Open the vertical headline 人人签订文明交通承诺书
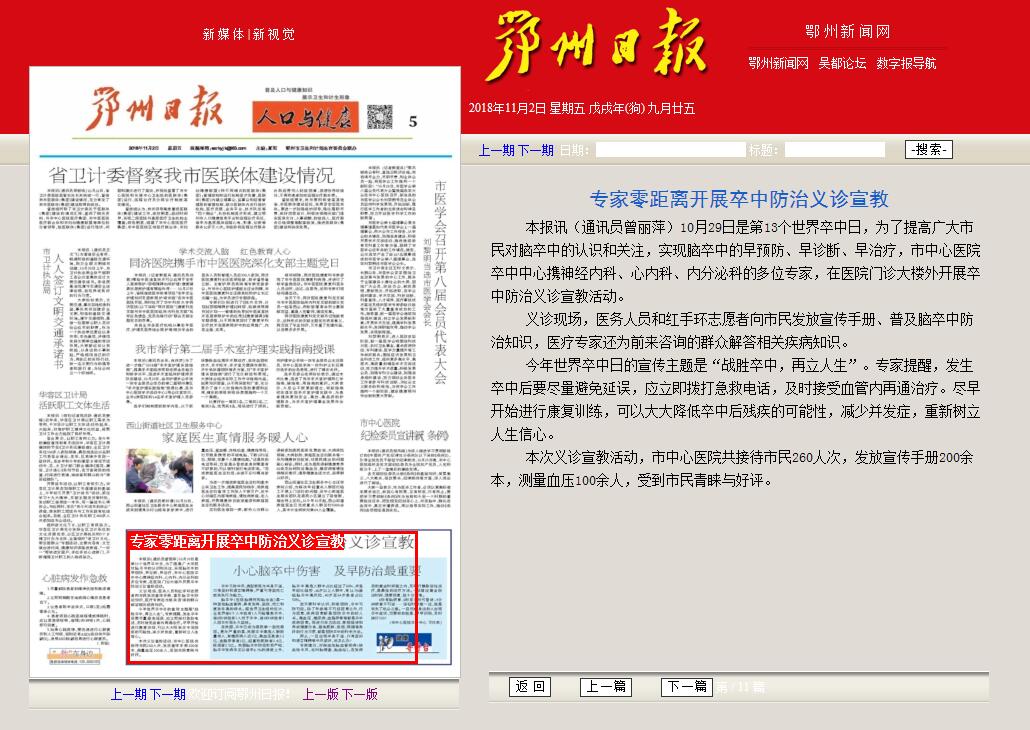Screen dimensions: 1030x730 (58, 311)
